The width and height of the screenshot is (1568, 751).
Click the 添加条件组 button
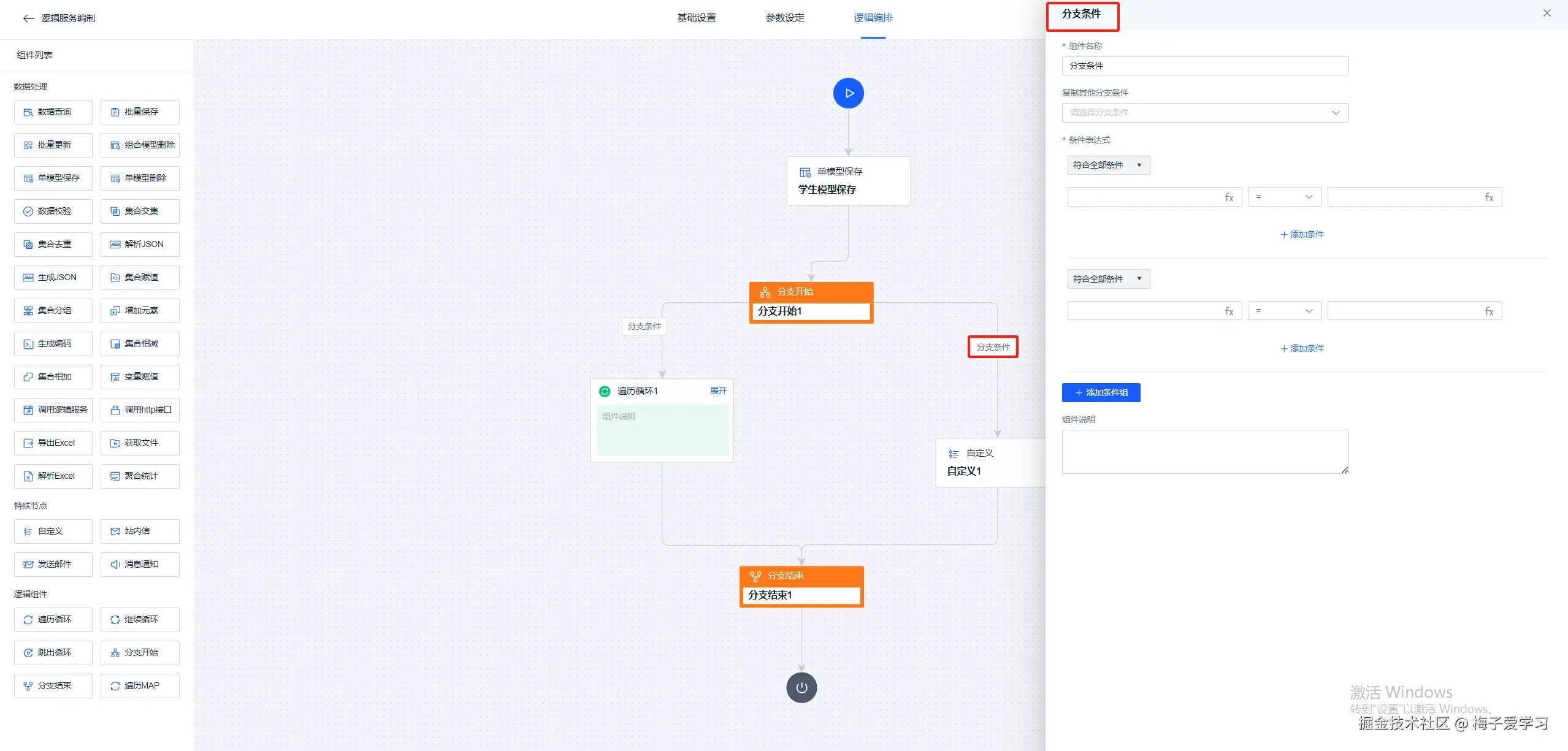1101,393
